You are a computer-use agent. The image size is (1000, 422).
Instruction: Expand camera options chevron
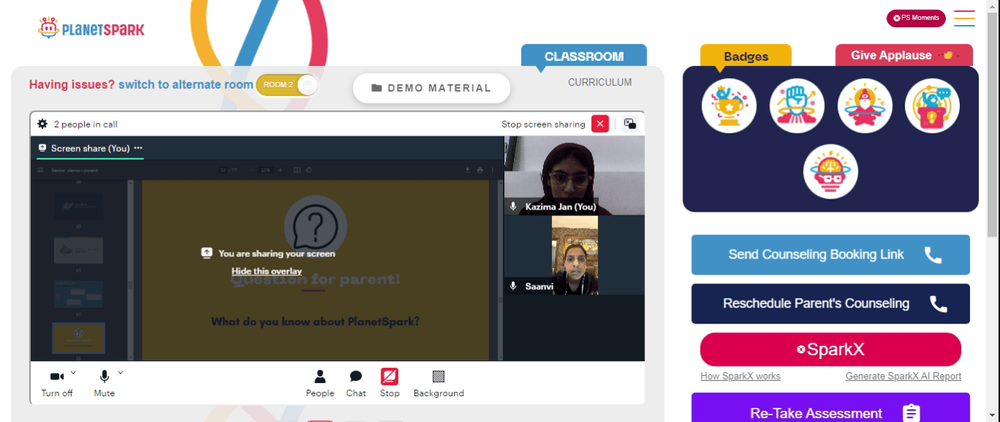[73, 372]
